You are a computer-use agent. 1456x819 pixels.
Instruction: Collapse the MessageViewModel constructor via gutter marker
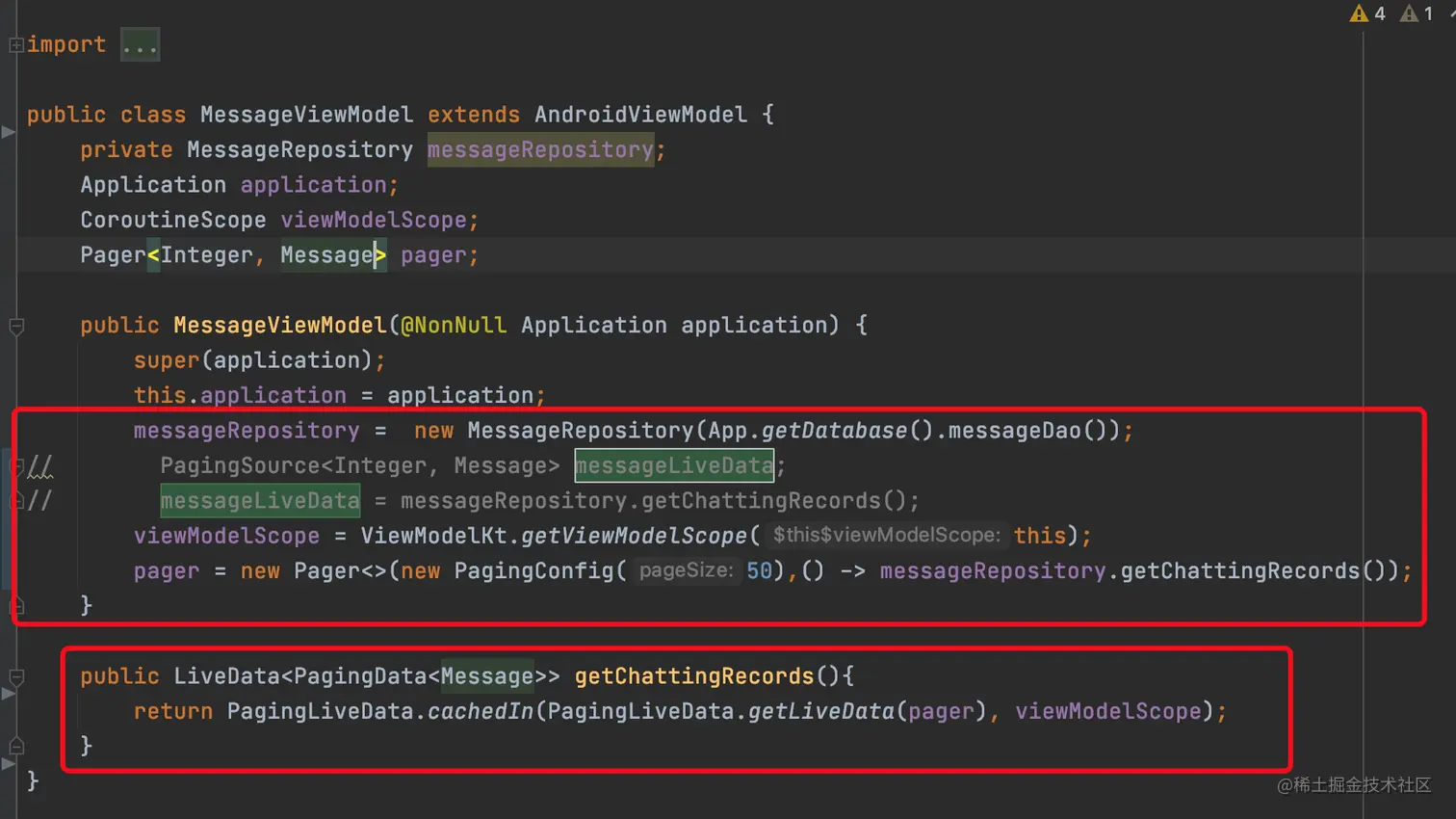tap(16, 326)
